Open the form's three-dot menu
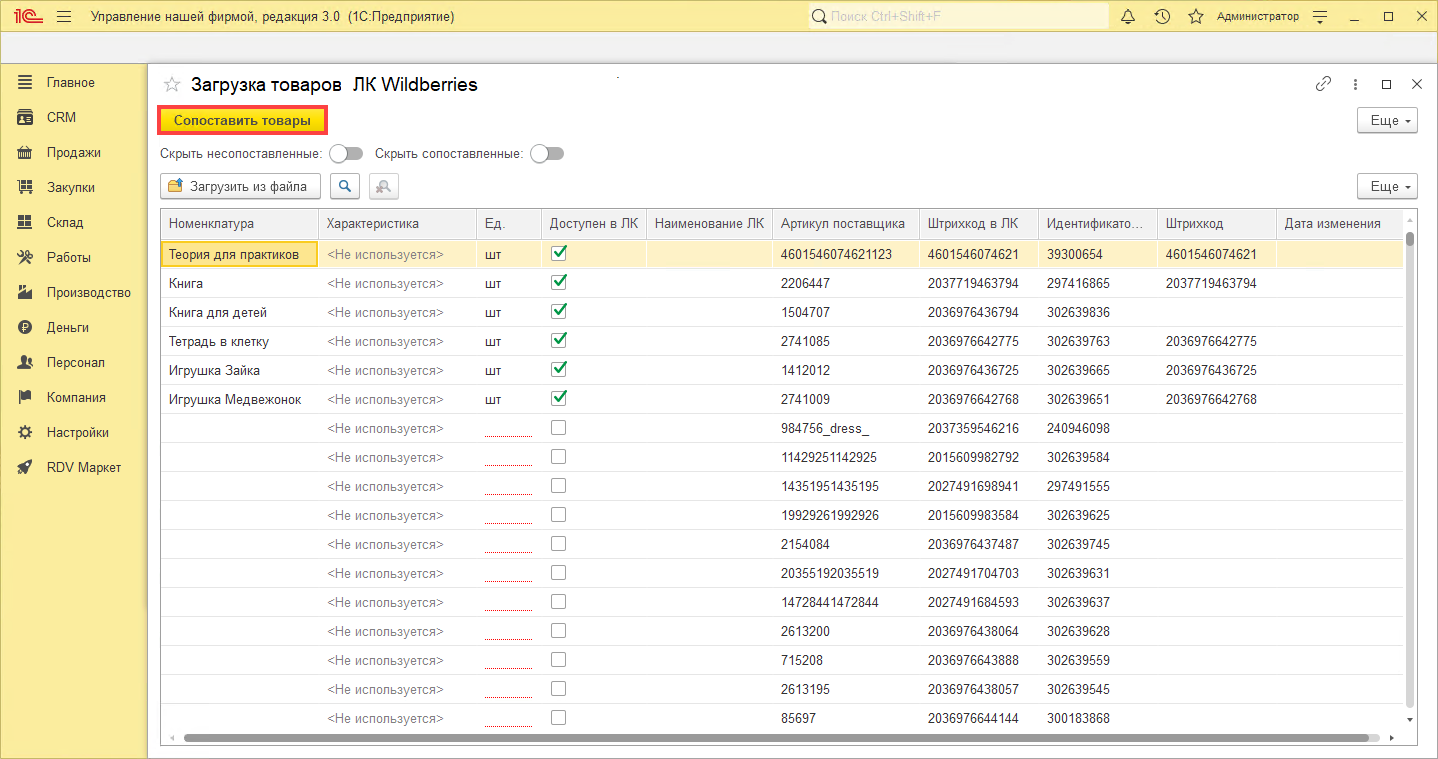 coord(1355,85)
